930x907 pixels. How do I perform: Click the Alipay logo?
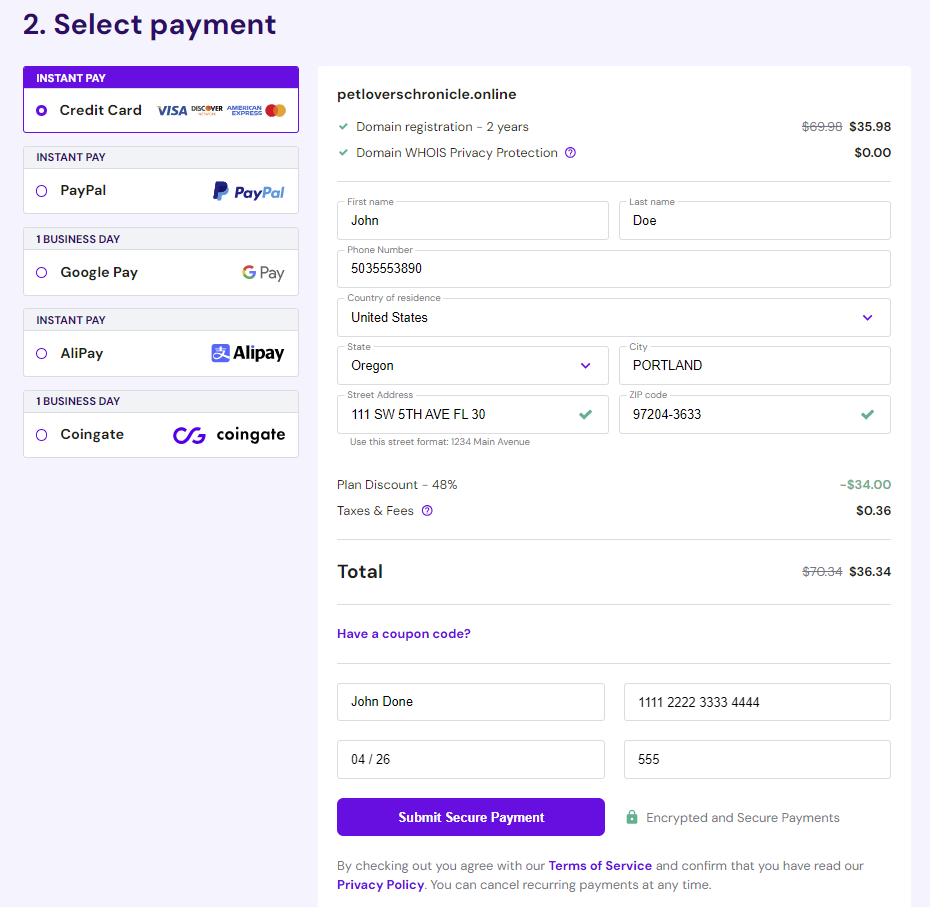coord(247,352)
